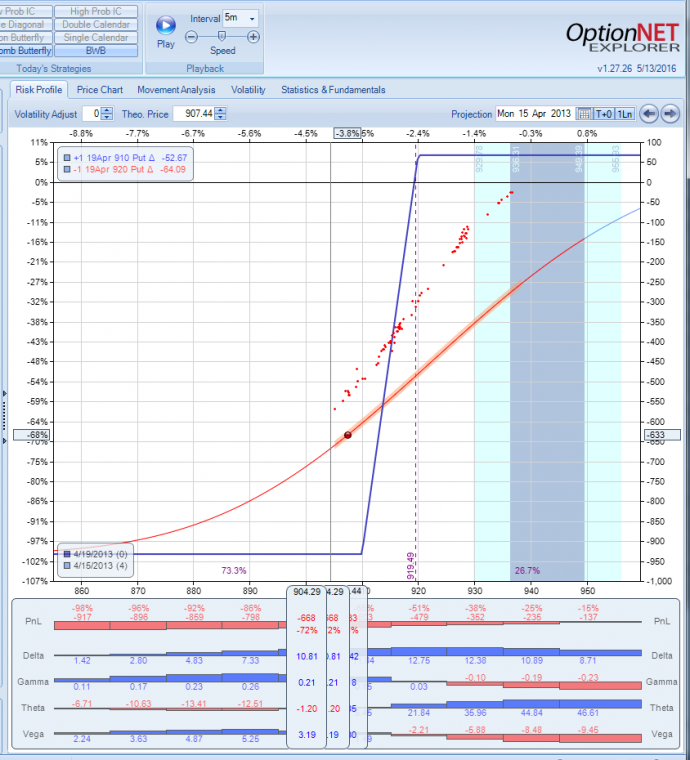Click the -9.45 Vega value

pyautogui.click(x=588, y=729)
